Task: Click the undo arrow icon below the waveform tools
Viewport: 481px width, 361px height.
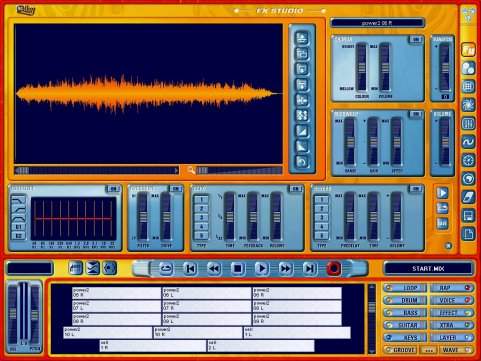Action: [x=302, y=162]
